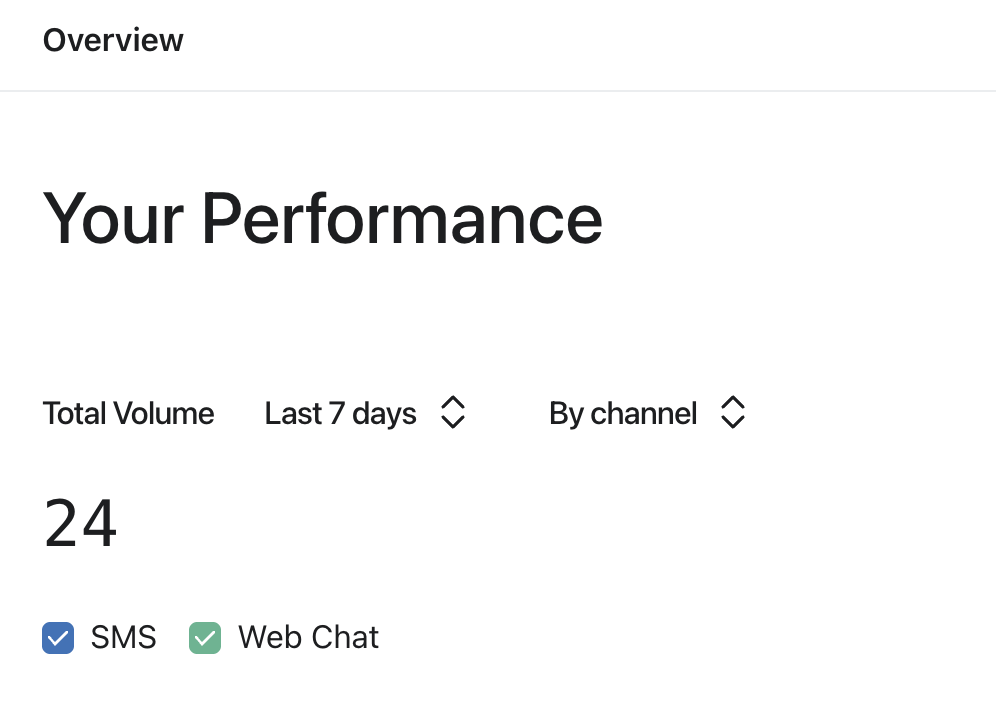The height and width of the screenshot is (708, 996).
Task: Click the upward arrow of the By channel selector
Action: 733,403
